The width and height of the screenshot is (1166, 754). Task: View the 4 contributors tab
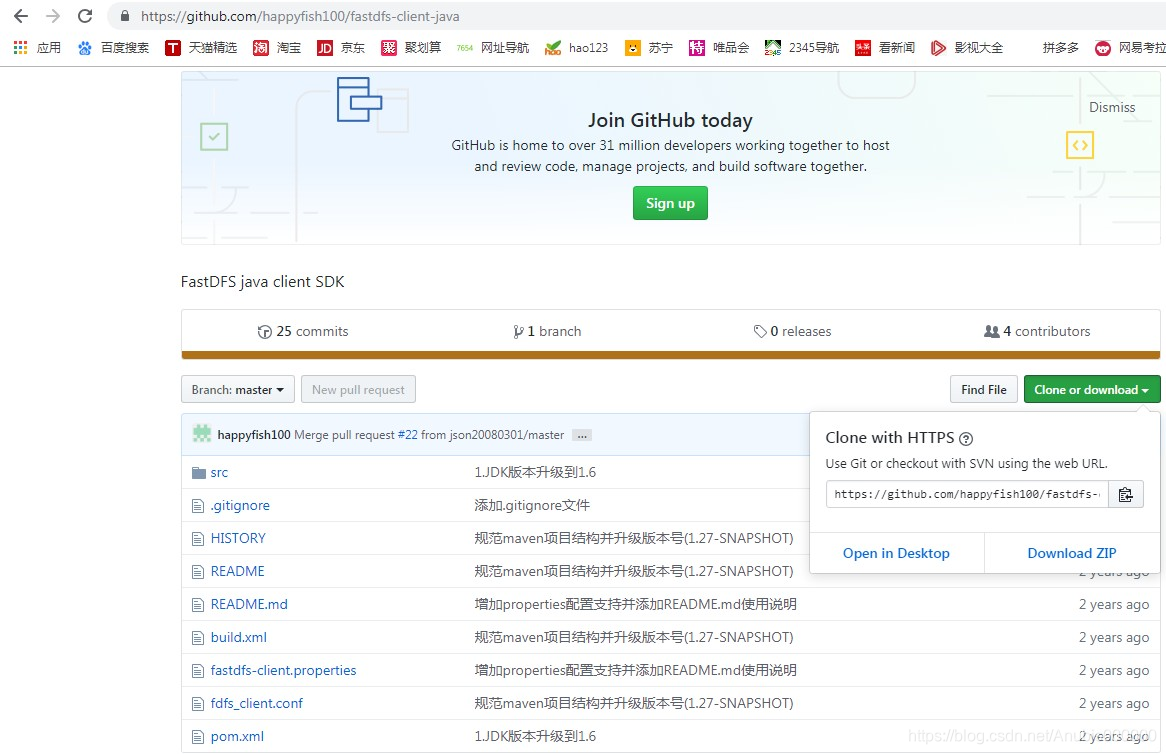click(x=1037, y=332)
